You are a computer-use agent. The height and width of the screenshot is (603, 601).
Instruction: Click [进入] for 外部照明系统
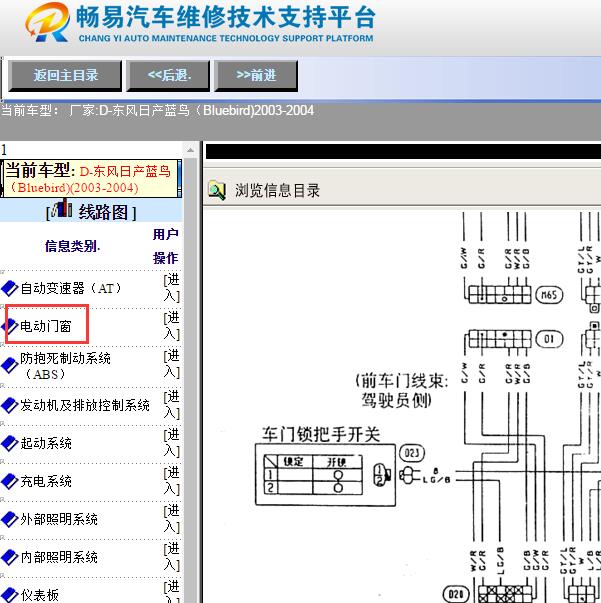coord(171,519)
